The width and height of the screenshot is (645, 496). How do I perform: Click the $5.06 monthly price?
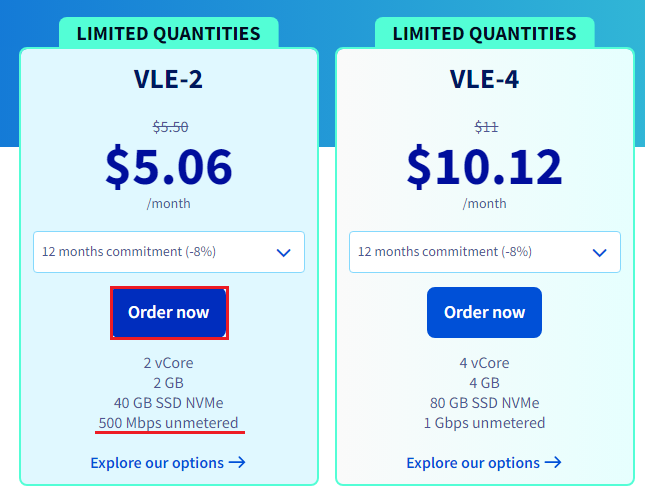[168, 166]
